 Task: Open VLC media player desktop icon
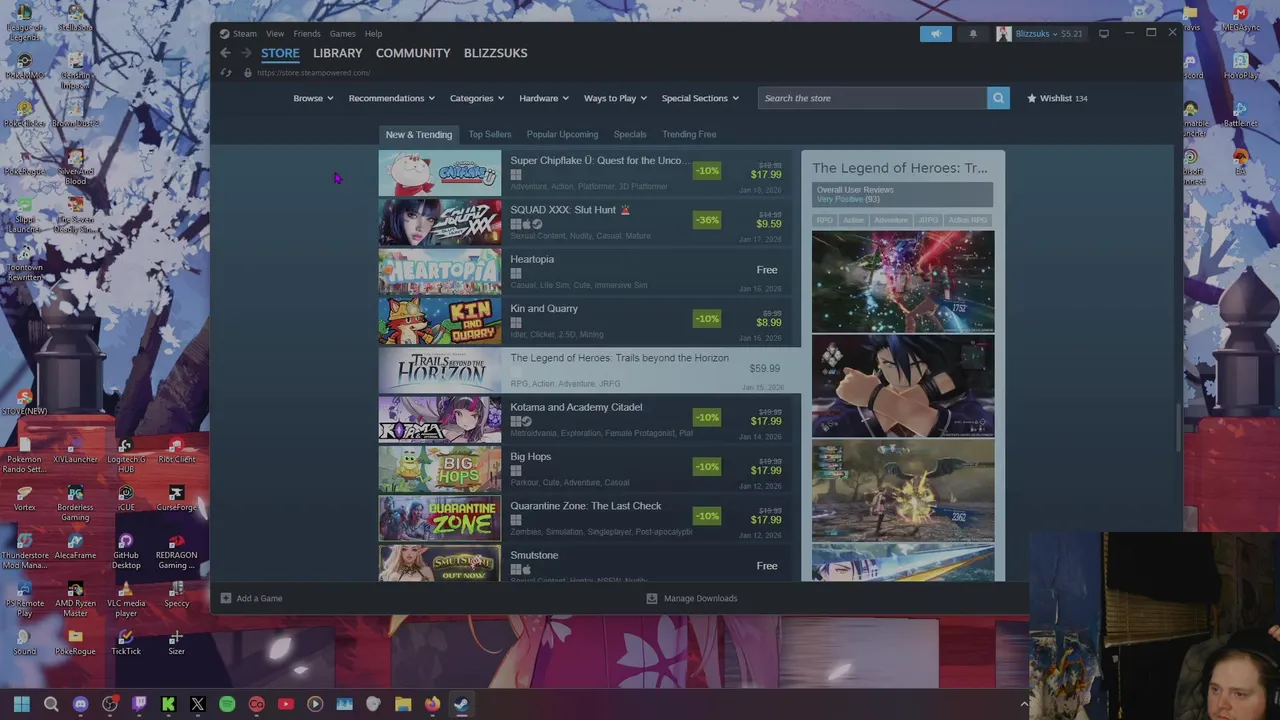[x=125, y=600]
